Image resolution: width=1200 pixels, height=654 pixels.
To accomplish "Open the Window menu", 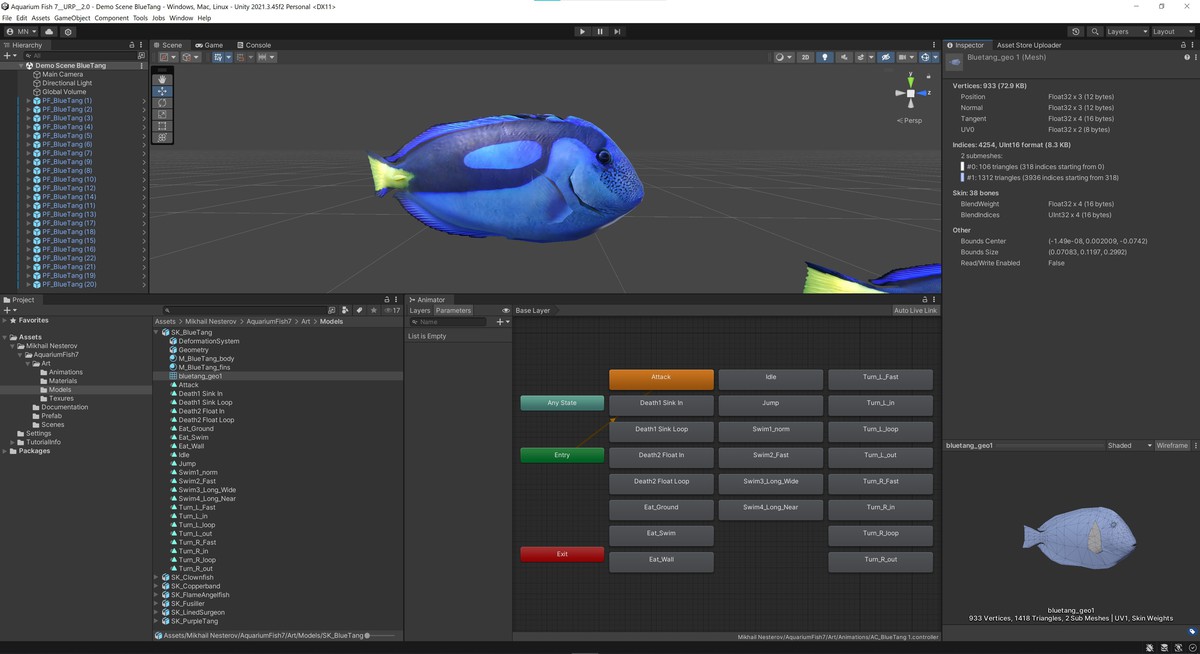I will [x=181, y=18].
